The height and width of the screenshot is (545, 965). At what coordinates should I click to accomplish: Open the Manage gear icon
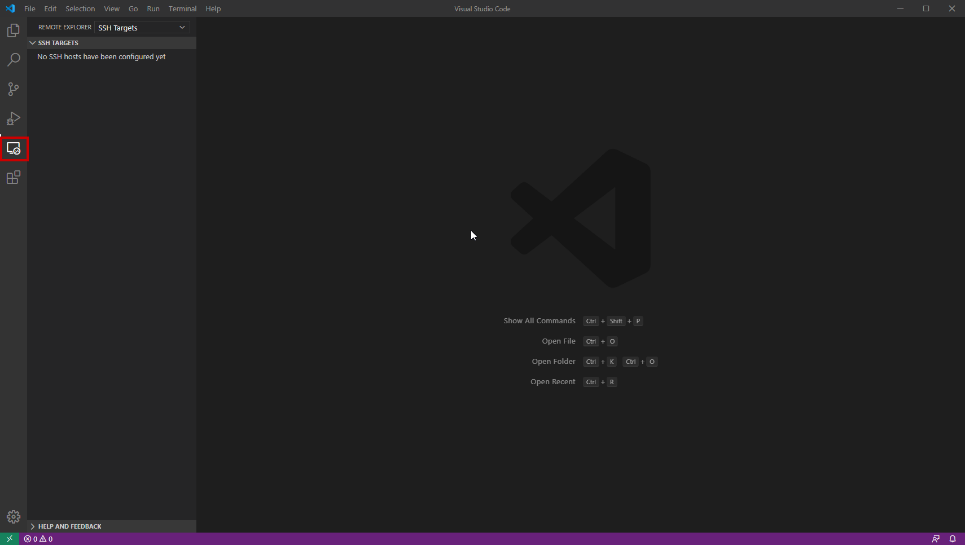13,517
